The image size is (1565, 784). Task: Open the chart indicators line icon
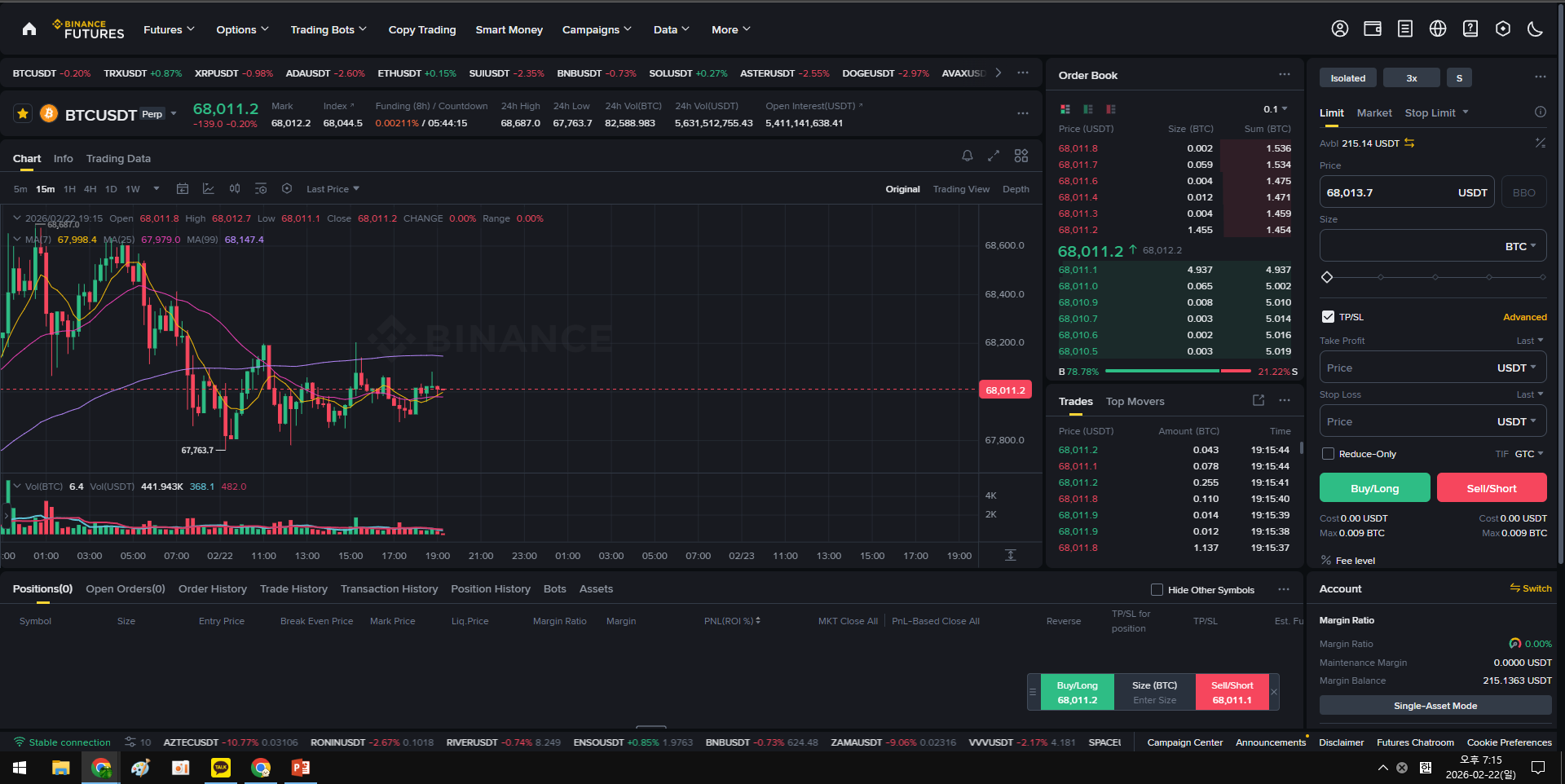(x=209, y=189)
